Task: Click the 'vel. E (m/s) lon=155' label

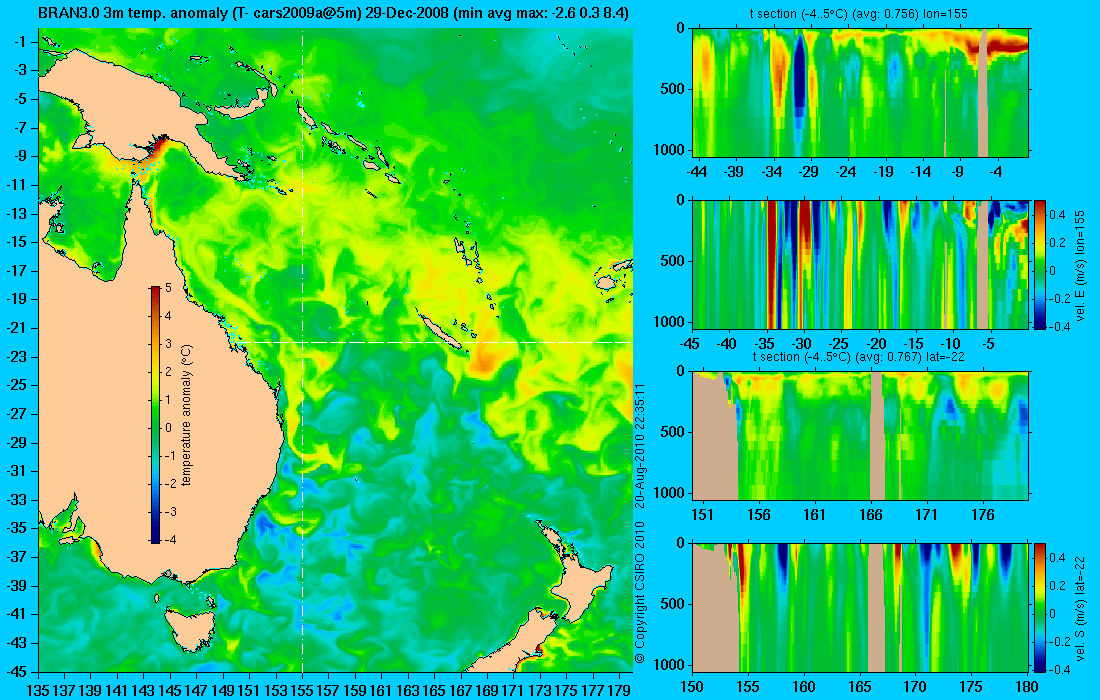Action: [x=1080, y=265]
